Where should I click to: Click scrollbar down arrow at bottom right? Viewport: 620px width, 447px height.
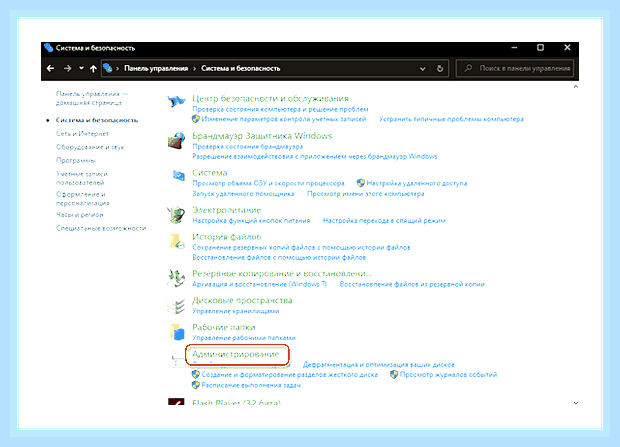pos(576,403)
